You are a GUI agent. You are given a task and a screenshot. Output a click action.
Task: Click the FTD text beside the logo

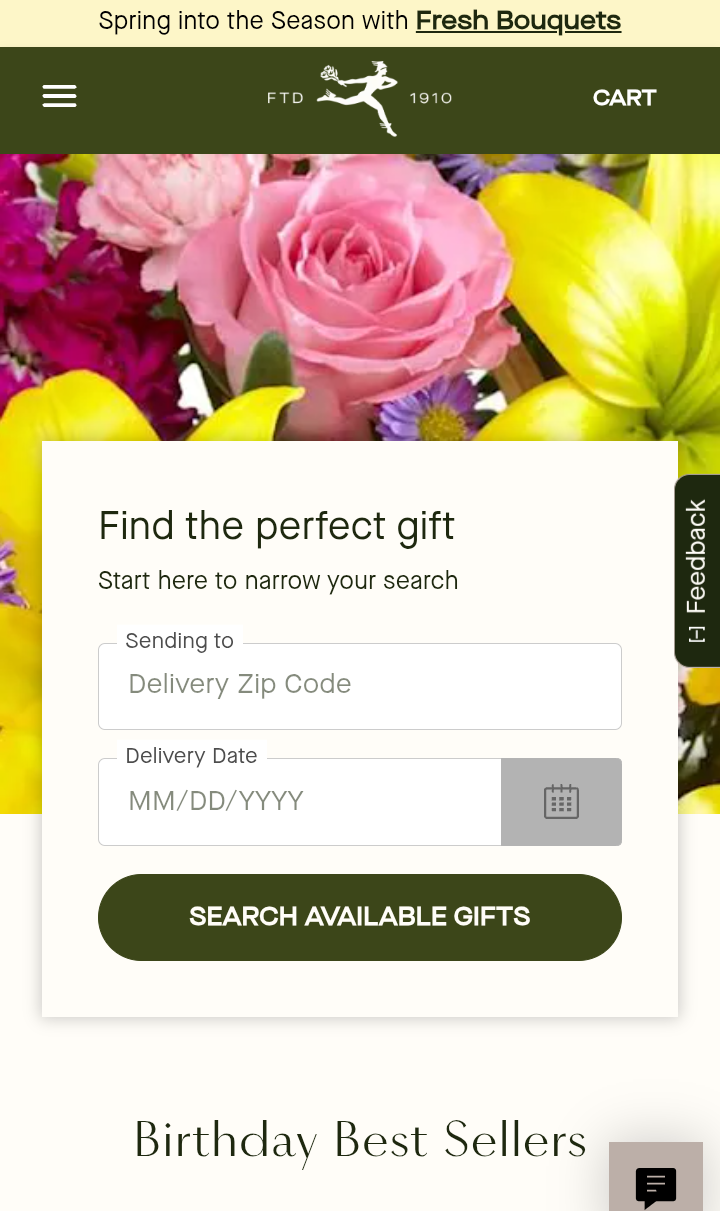[285, 98]
